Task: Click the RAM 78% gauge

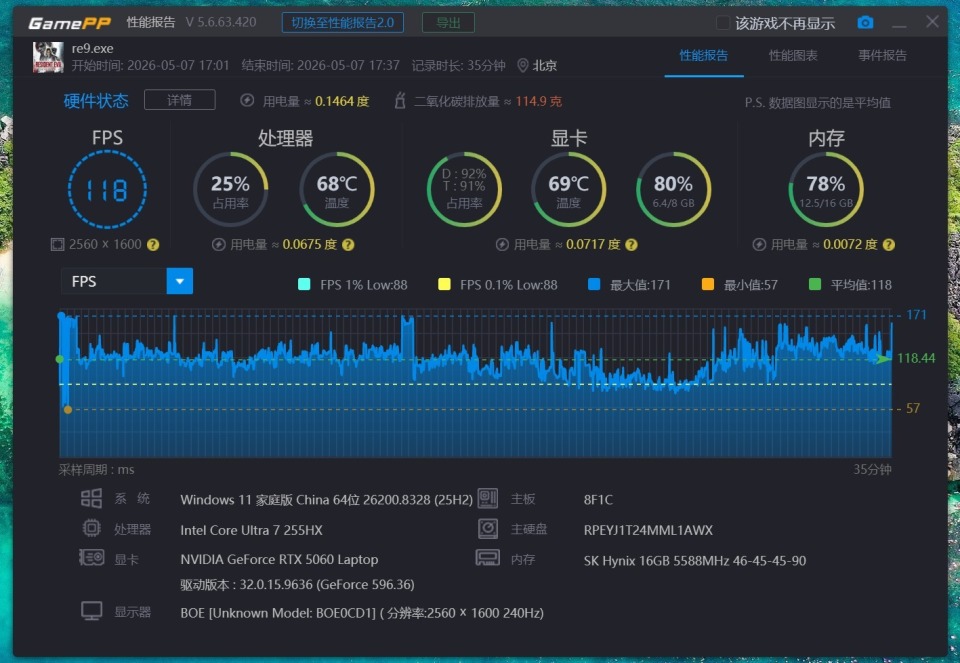Action: point(826,190)
